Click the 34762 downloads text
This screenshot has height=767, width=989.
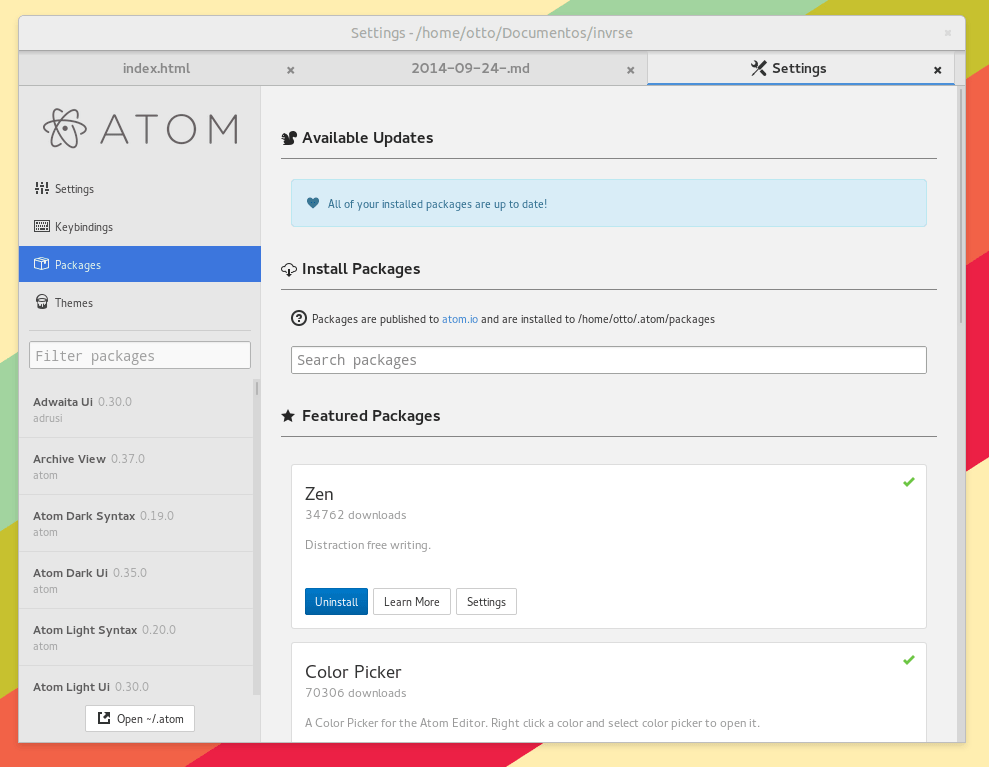pos(356,515)
